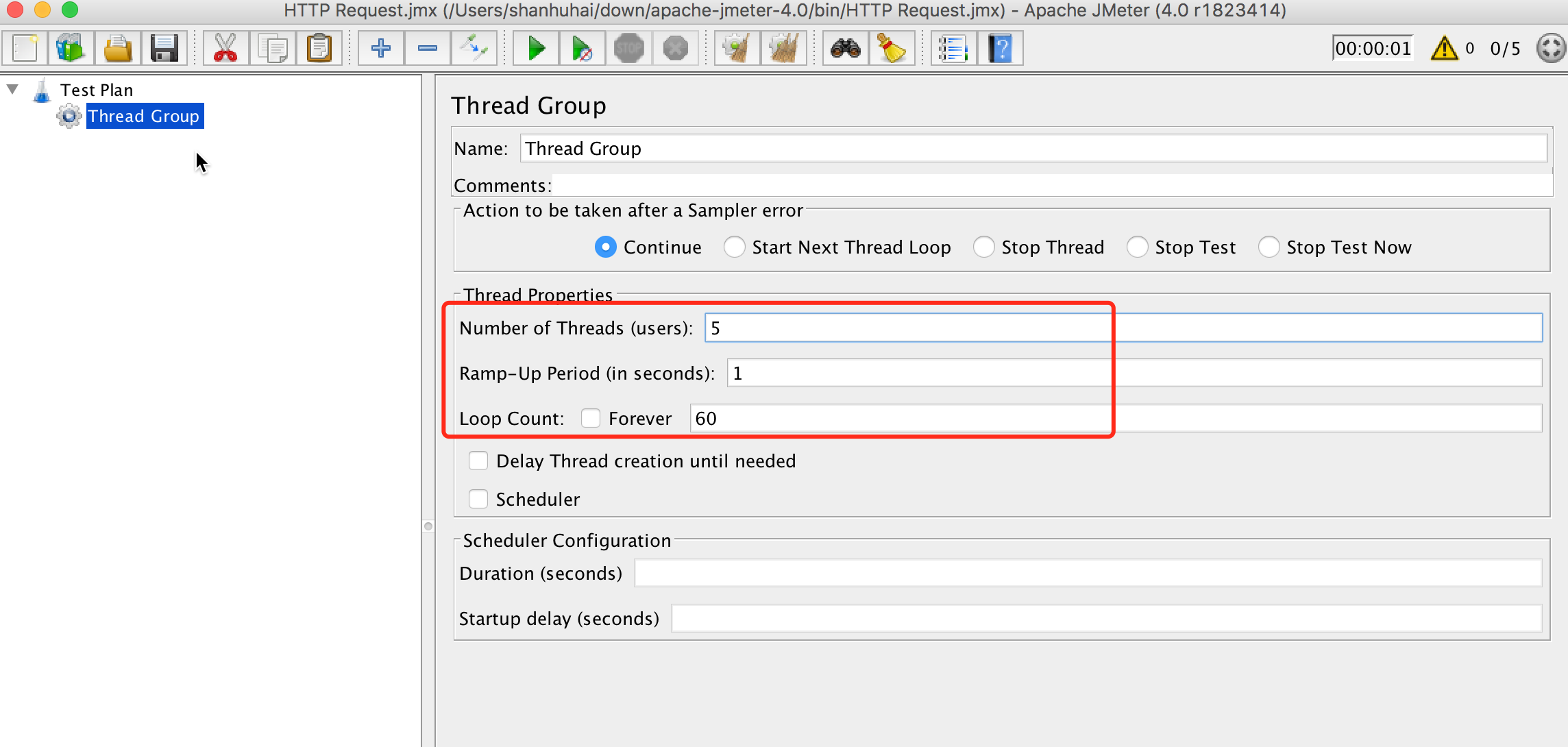Collapse the Test Plan tree node
This screenshot has width=1568, height=747.
click(x=12, y=89)
